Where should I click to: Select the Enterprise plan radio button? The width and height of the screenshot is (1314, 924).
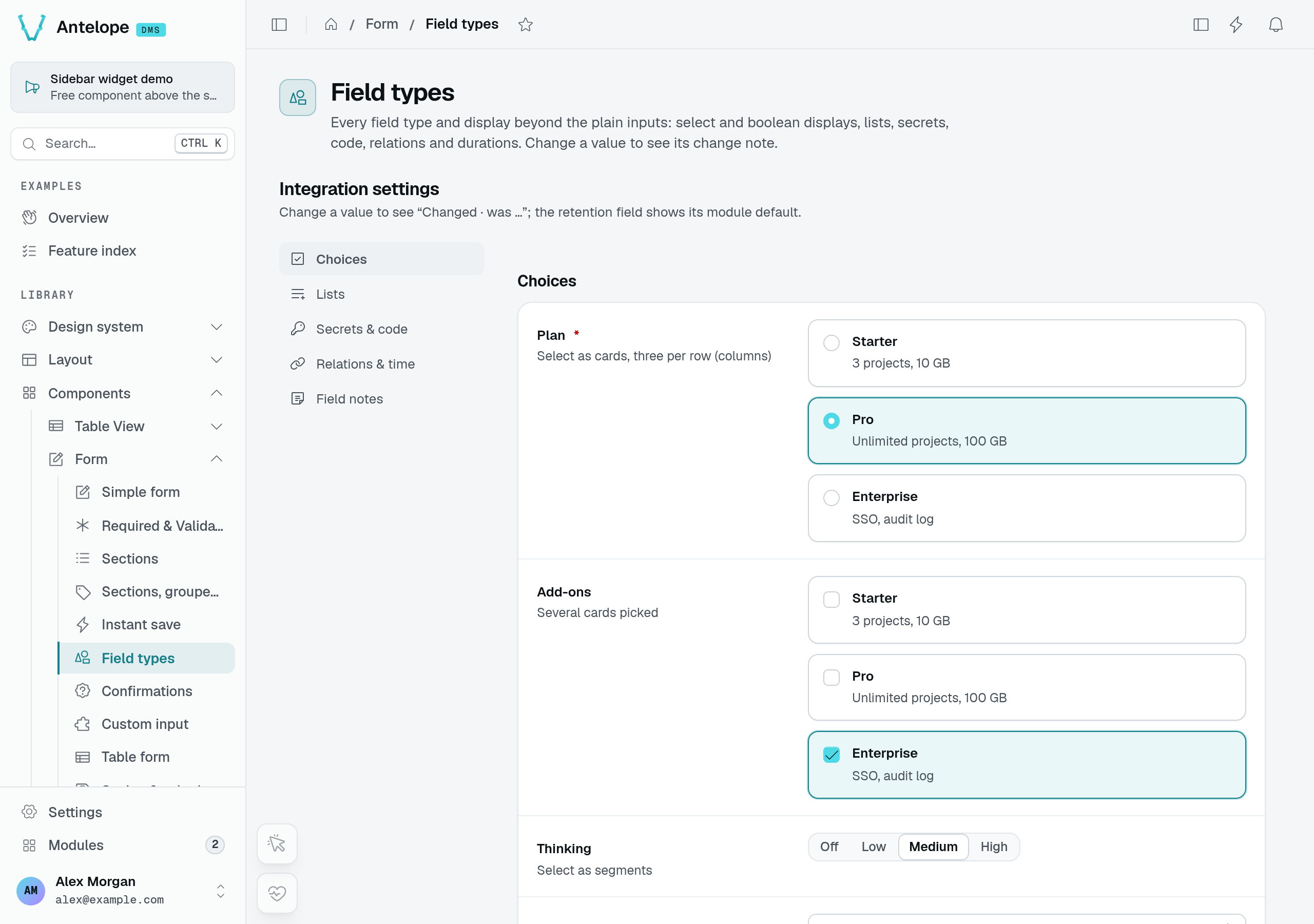[x=831, y=497]
